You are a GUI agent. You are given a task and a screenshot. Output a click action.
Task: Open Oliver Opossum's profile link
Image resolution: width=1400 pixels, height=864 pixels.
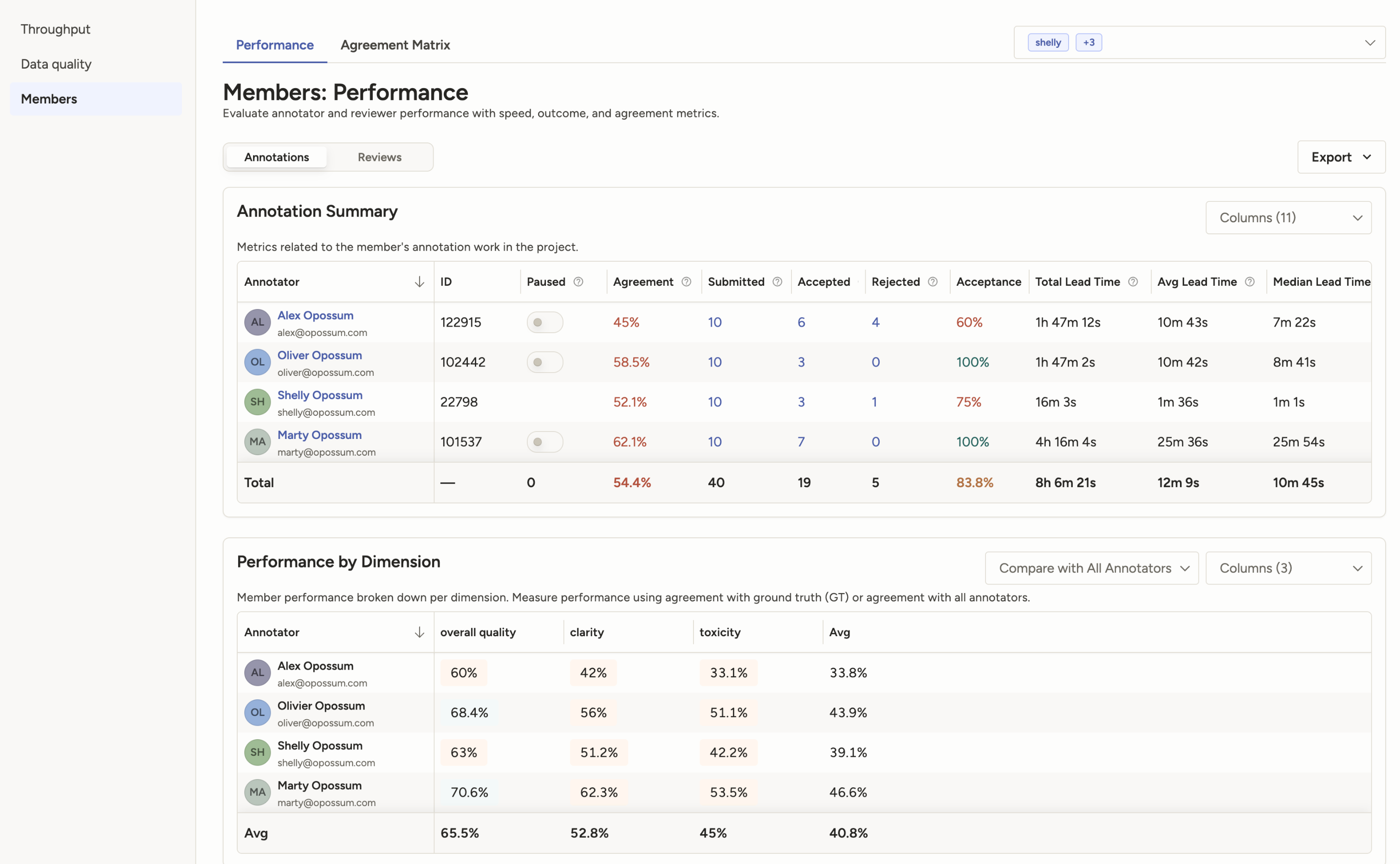coord(319,355)
